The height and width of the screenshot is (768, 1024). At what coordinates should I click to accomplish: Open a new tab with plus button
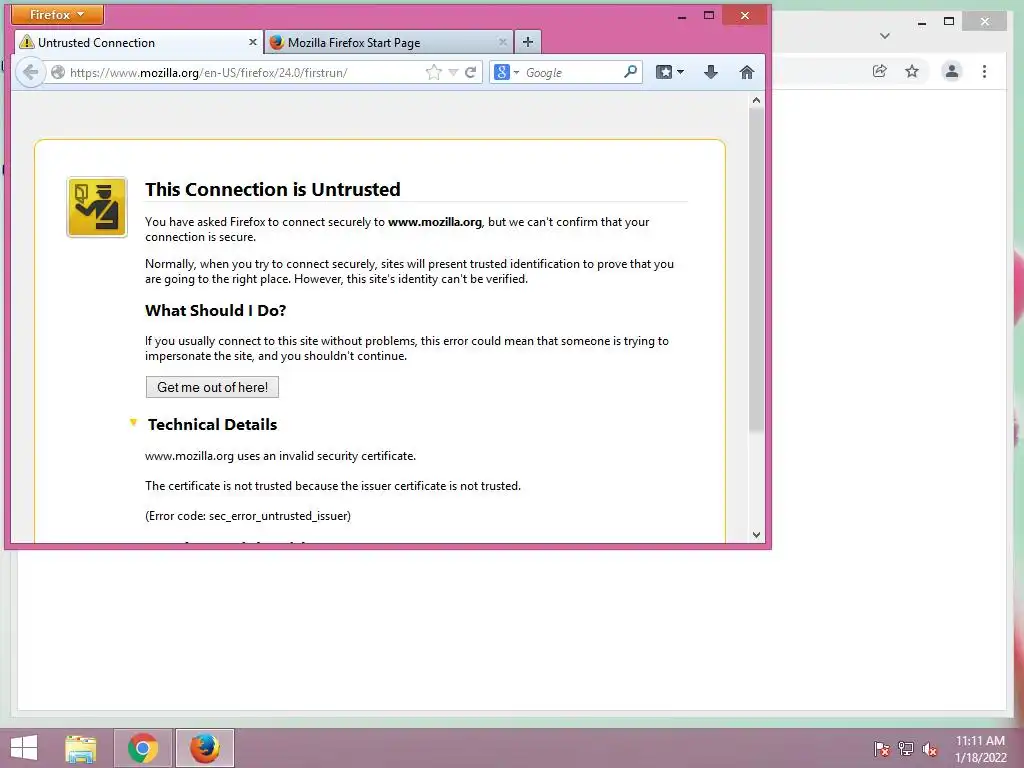click(x=528, y=42)
